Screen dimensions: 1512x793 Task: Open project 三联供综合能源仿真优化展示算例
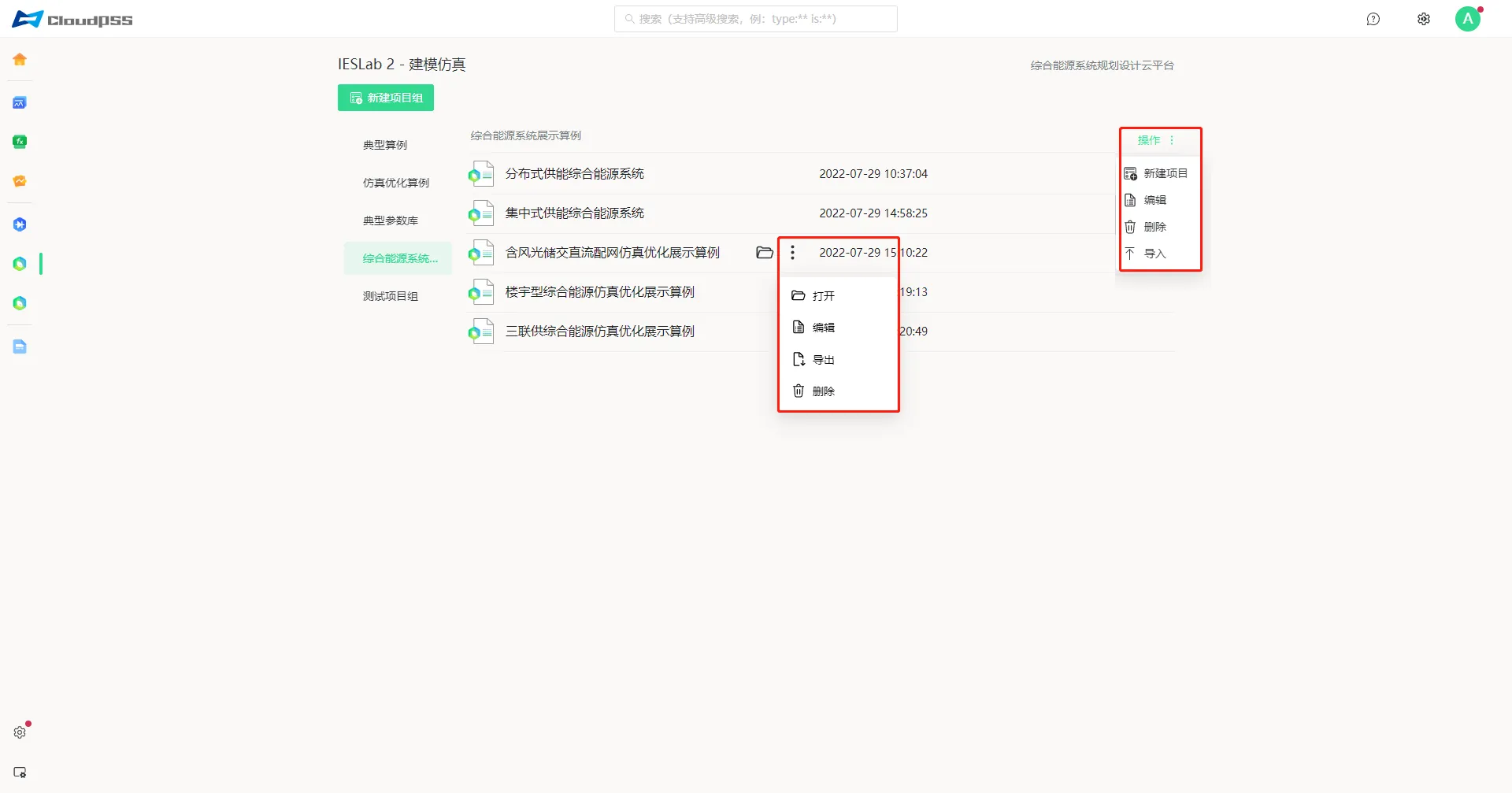pos(600,332)
